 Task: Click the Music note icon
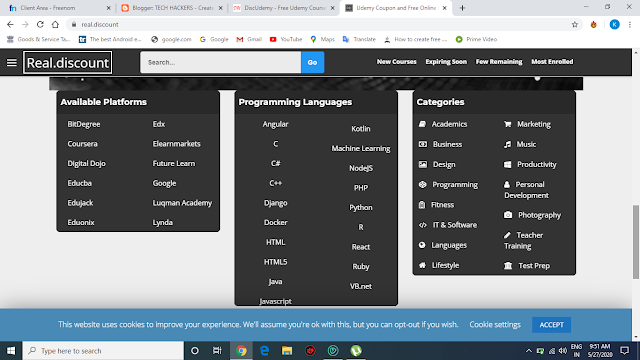(x=507, y=144)
